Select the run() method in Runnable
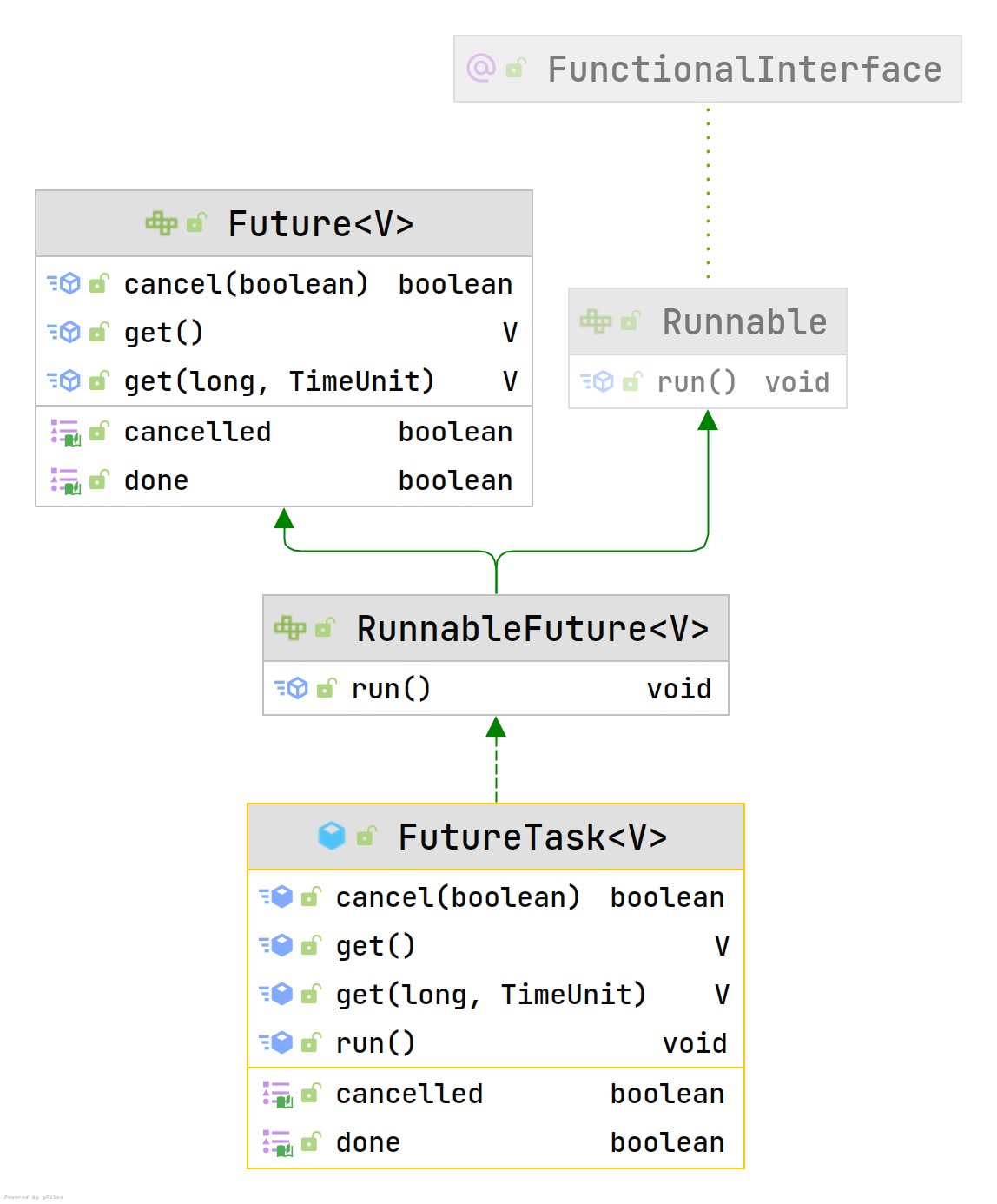This screenshot has width=997, height=1204. [697, 382]
